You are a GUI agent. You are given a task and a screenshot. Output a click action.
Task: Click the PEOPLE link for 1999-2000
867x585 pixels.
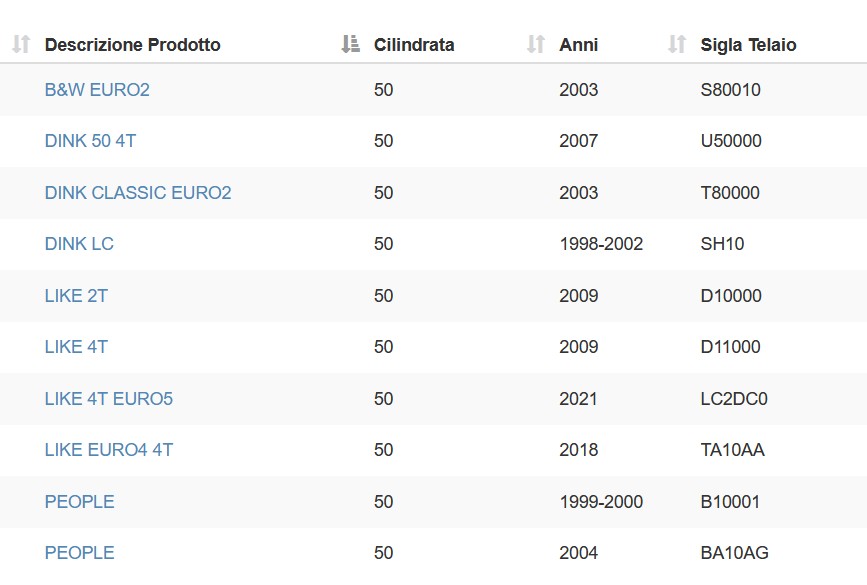(80, 502)
